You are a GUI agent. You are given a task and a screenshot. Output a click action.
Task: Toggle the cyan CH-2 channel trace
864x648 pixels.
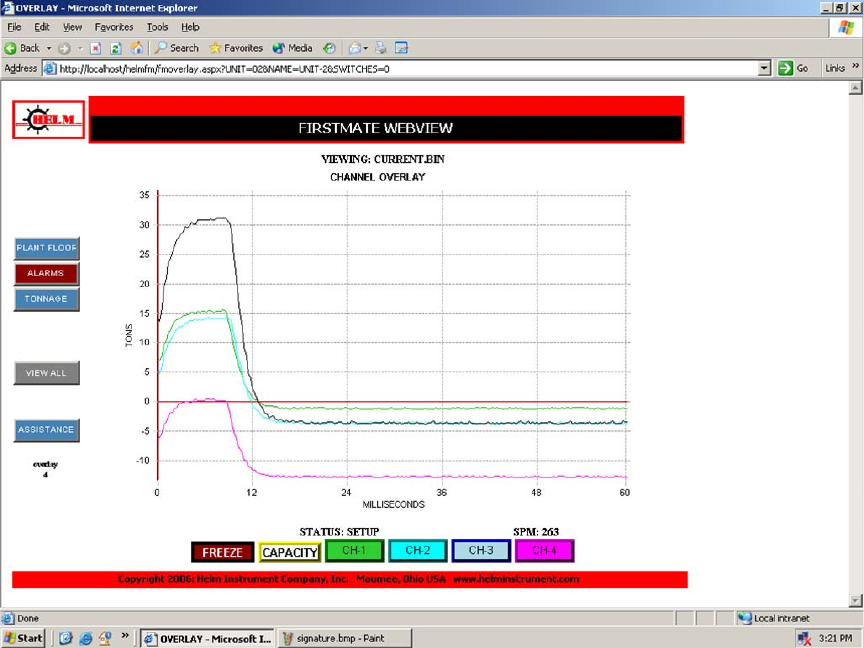(x=418, y=550)
